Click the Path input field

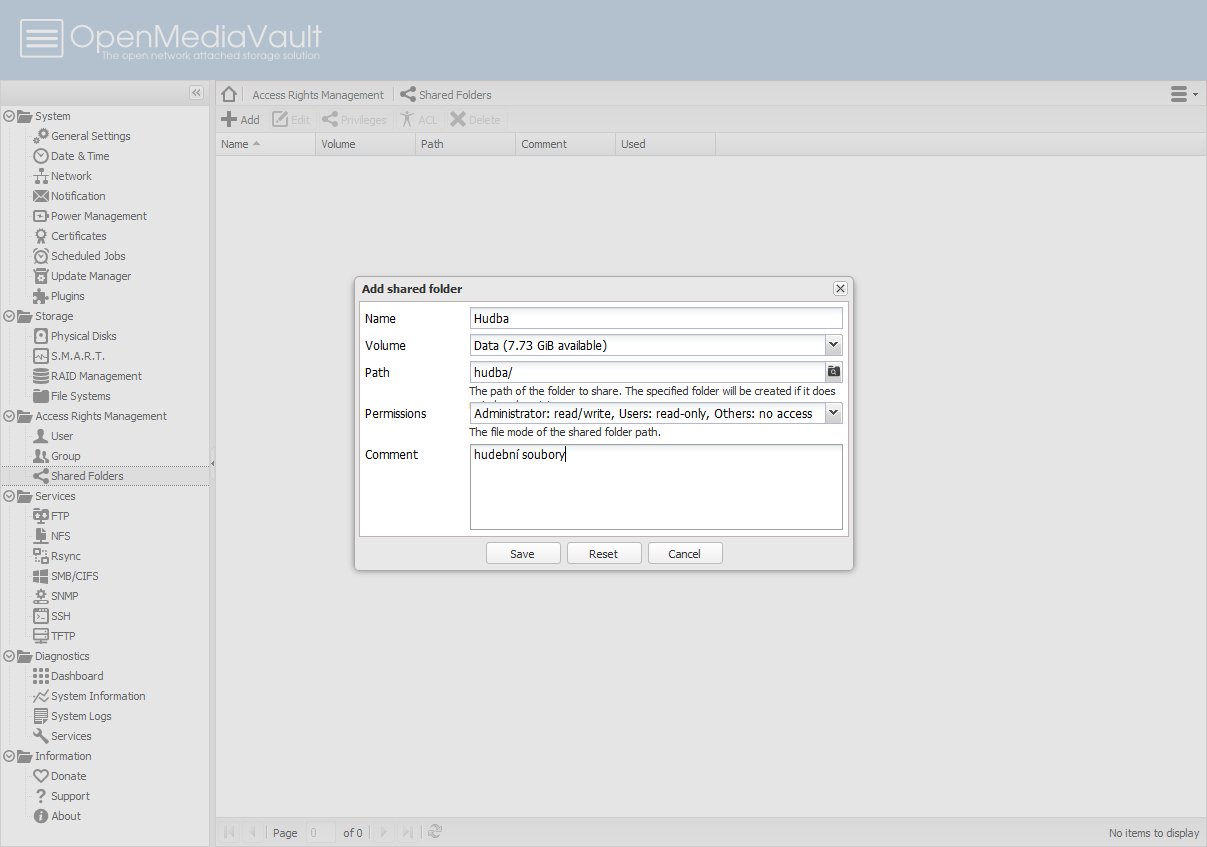(x=648, y=372)
